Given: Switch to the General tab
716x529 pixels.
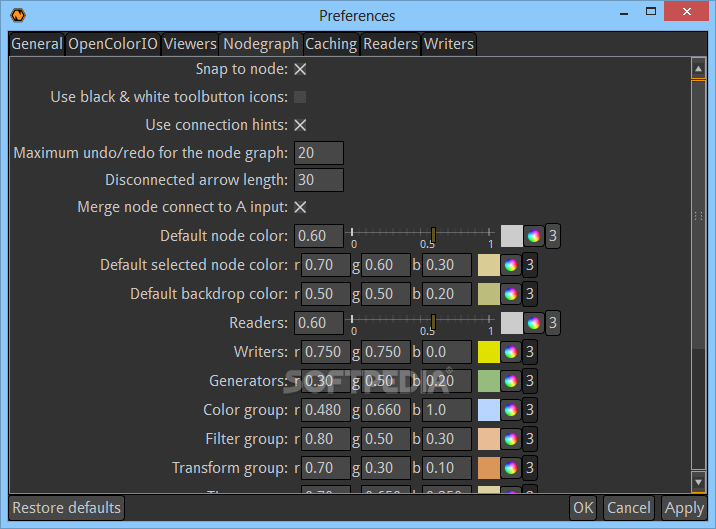Looking at the screenshot, I should pos(37,44).
